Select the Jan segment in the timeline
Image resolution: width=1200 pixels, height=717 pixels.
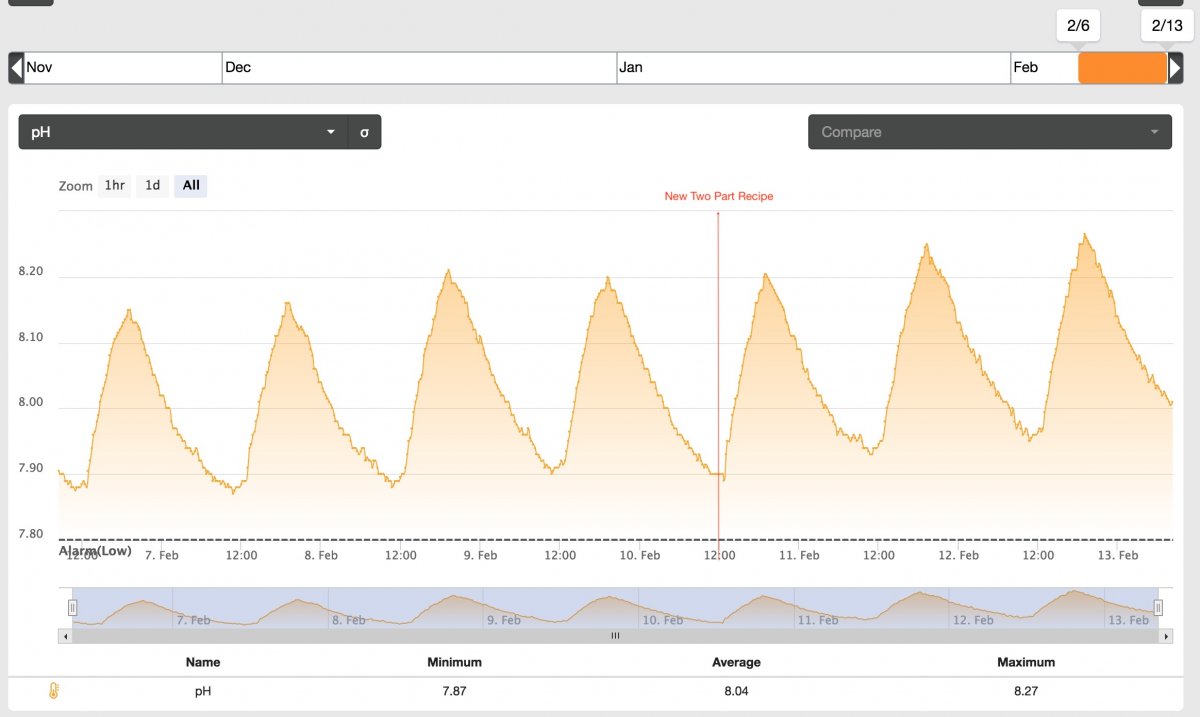tap(814, 68)
